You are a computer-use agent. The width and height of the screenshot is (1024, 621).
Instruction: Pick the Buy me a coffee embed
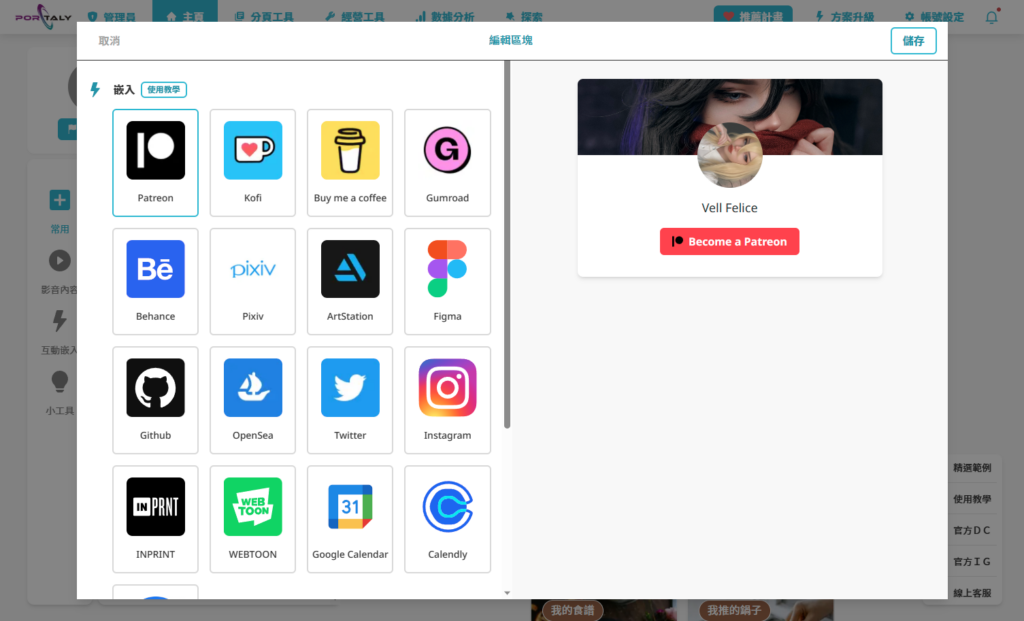[350, 163]
